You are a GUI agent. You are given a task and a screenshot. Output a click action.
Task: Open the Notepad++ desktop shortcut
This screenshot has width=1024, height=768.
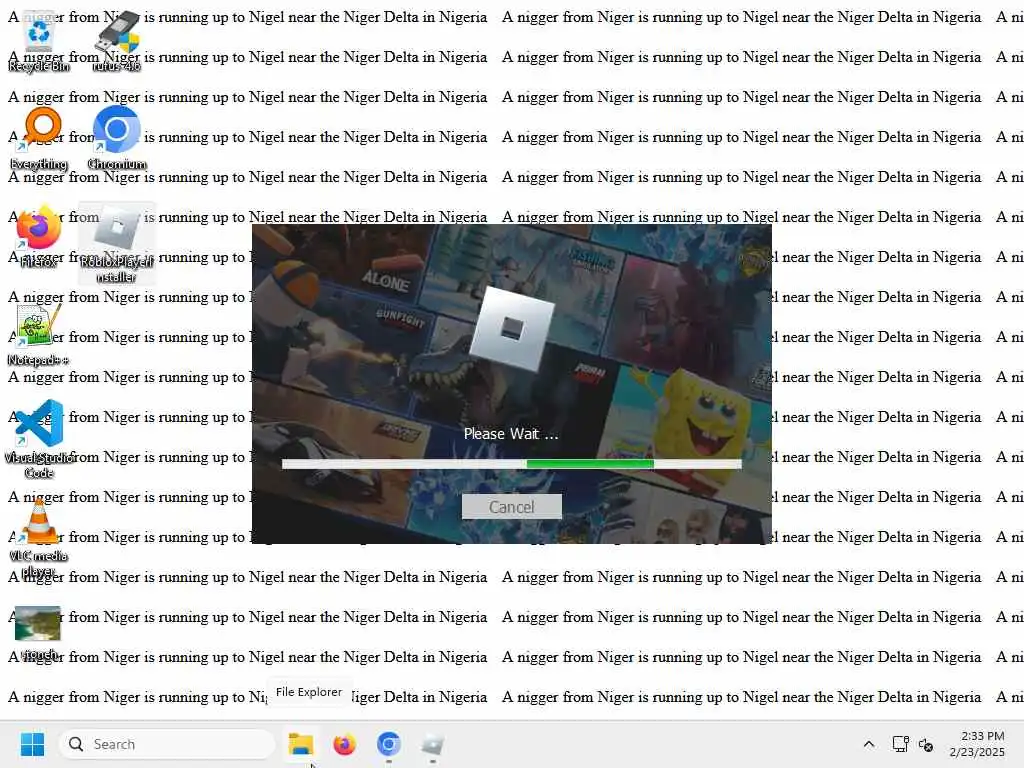coord(38,334)
